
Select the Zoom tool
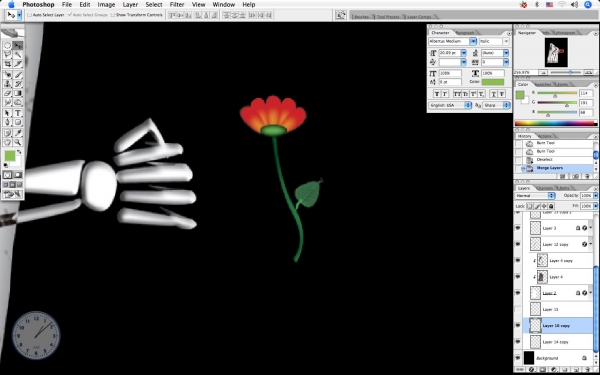click(18, 142)
